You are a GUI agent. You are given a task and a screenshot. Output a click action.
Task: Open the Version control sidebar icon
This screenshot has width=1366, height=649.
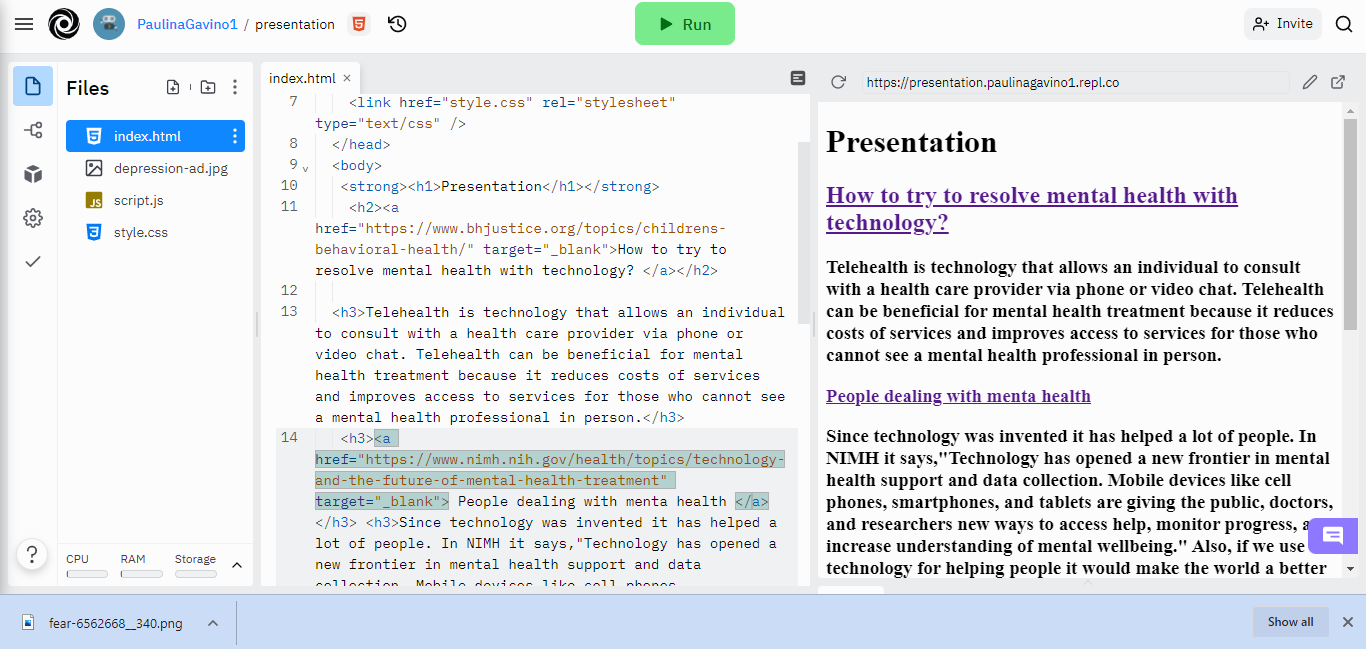(x=33, y=130)
